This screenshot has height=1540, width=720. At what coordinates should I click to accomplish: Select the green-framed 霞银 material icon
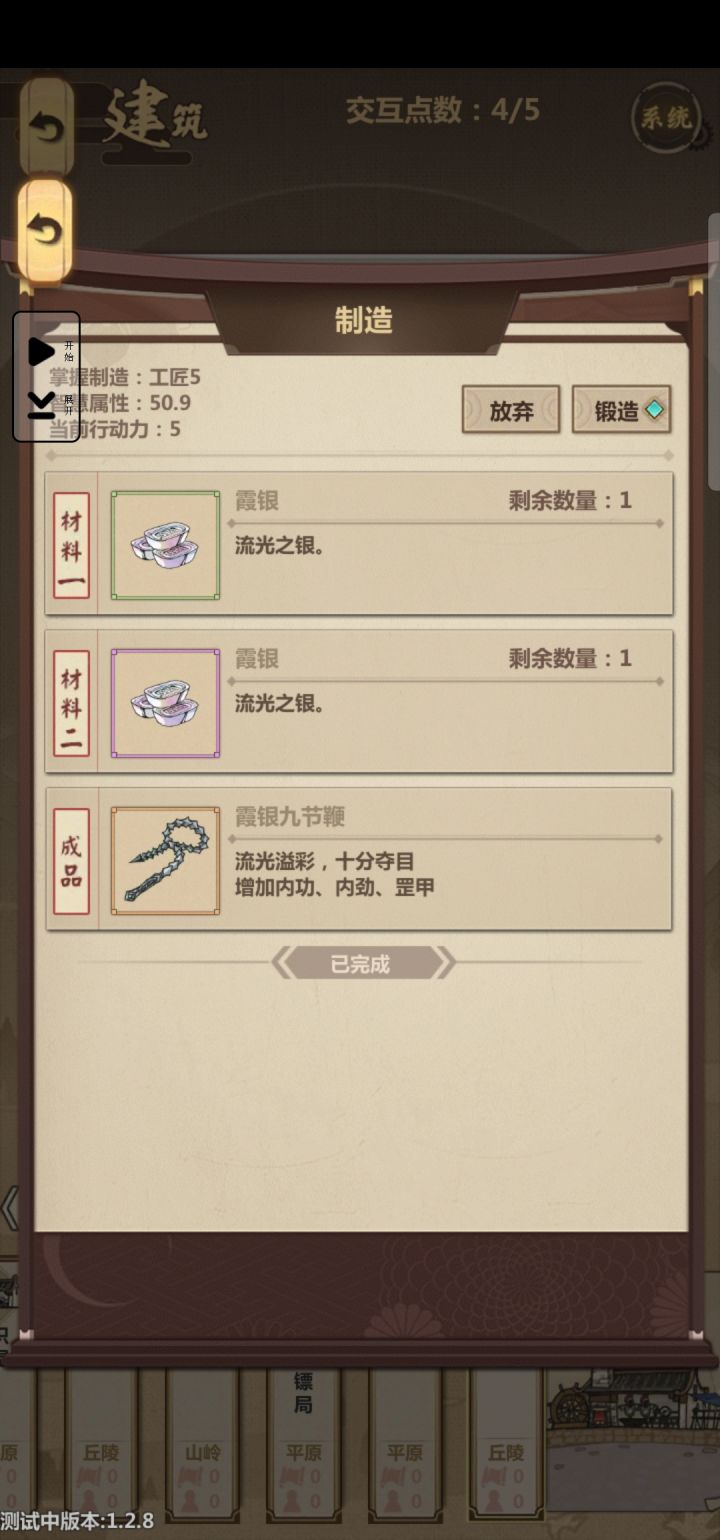tap(165, 545)
